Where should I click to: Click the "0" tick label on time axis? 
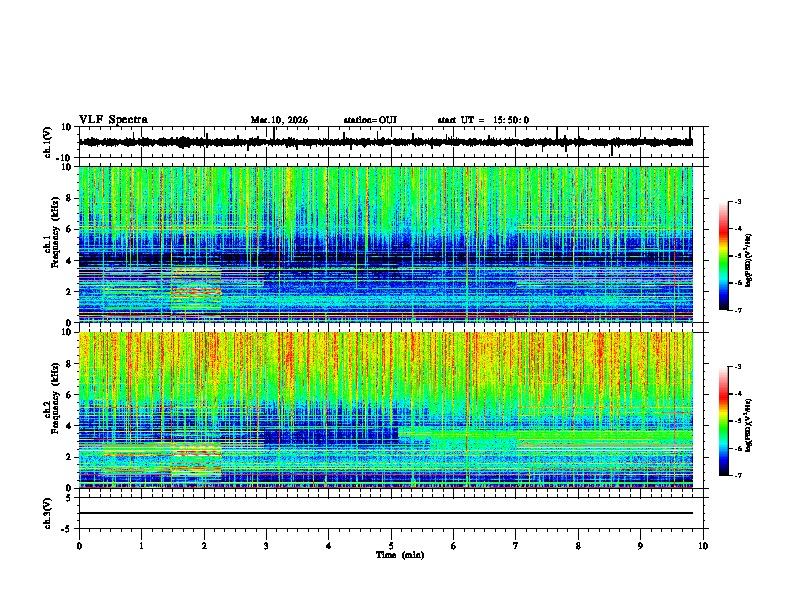79,546
